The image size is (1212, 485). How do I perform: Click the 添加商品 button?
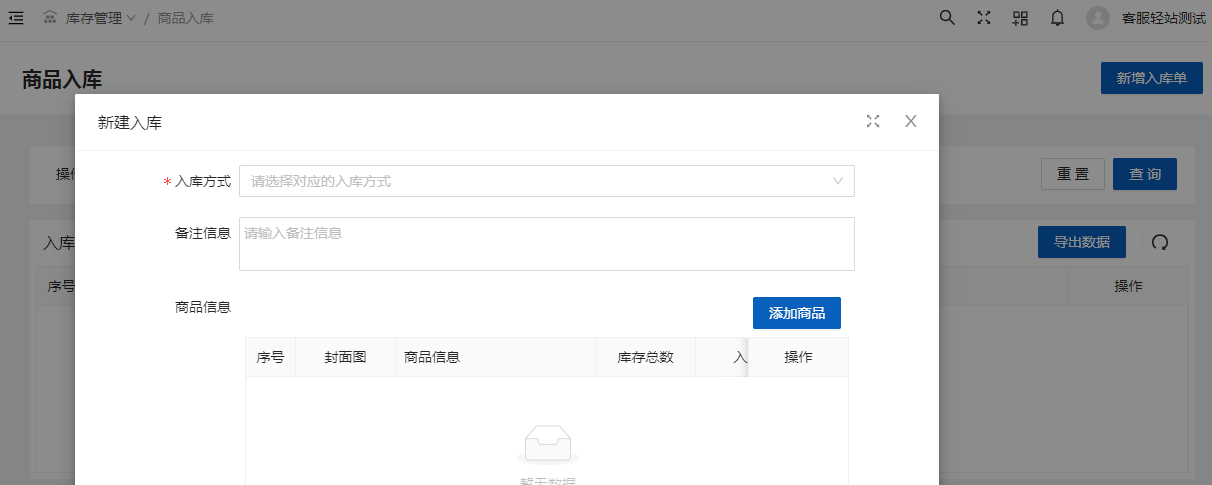pos(796,313)
